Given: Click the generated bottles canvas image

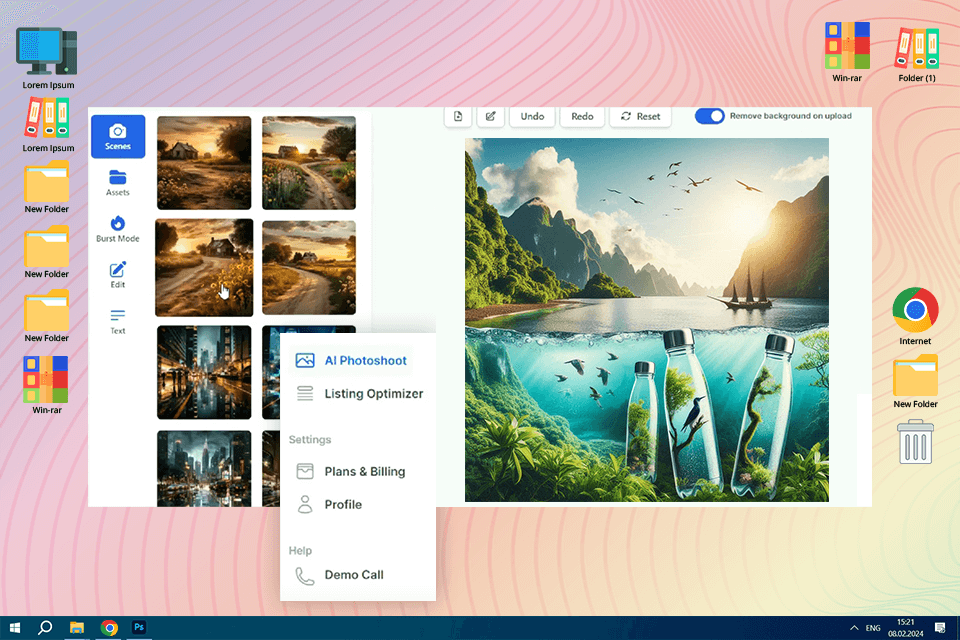Looking at the screenshot, I should click(647, 320).
